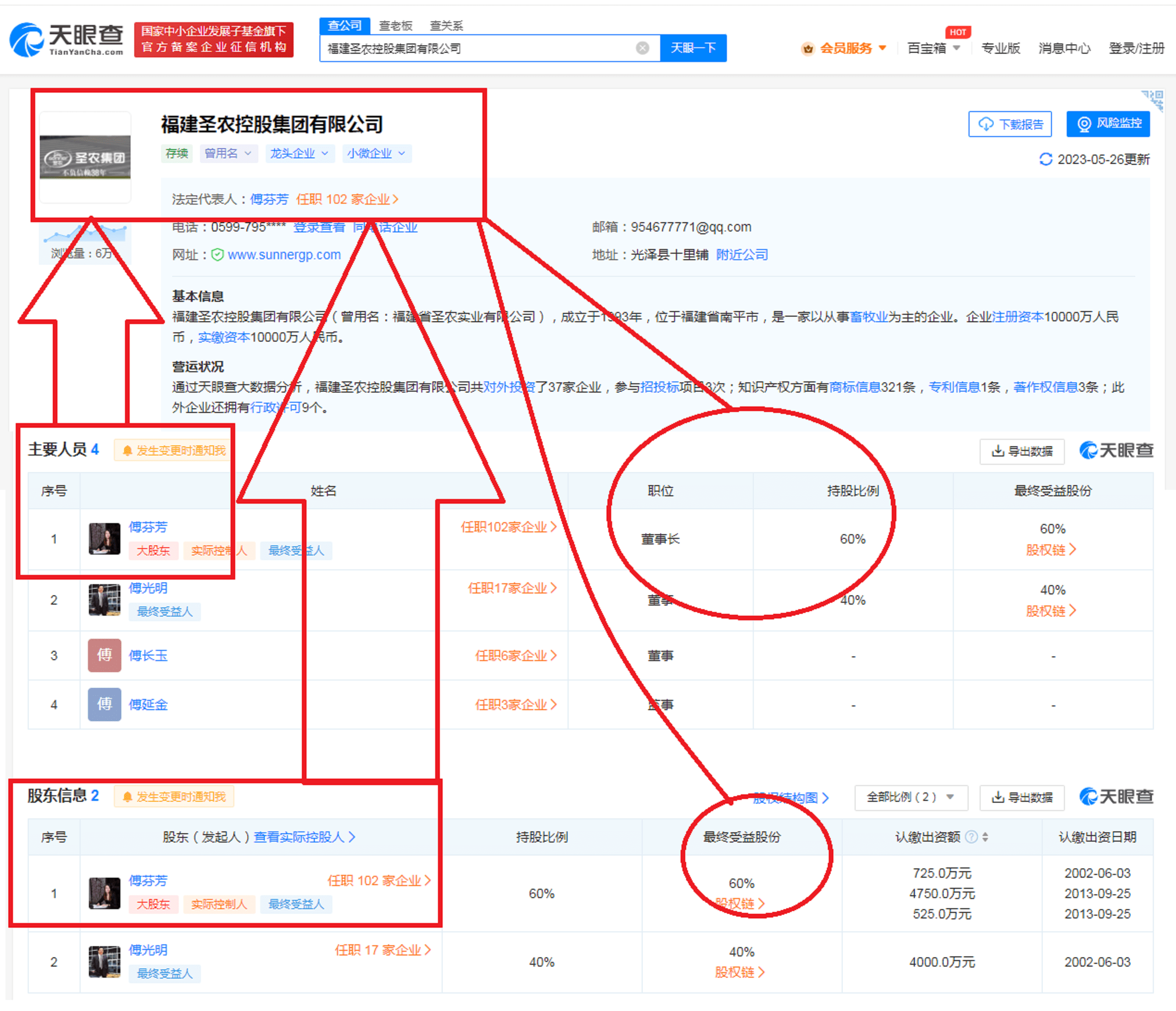Click 附近公司 link next to address

pos(742,255)
